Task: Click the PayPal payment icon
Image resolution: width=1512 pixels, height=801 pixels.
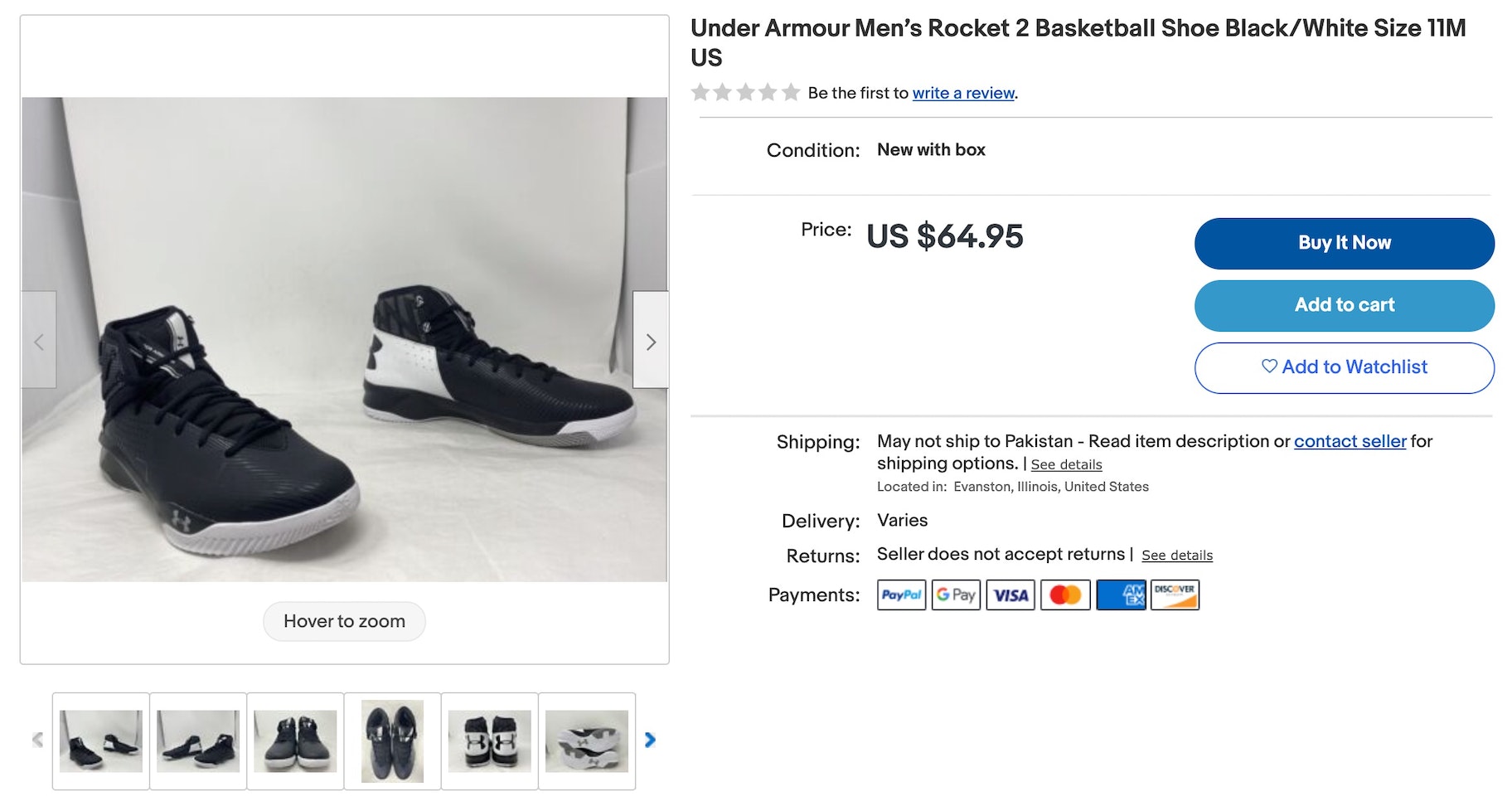Action: click(901, 595)
